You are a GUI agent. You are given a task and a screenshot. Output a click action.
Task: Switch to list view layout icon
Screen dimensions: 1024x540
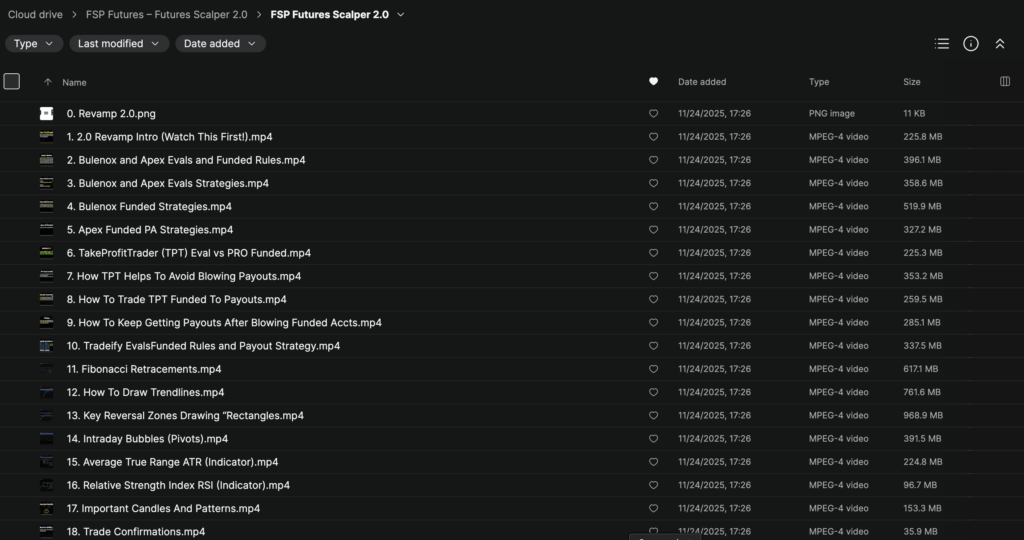tap(941, 43)
